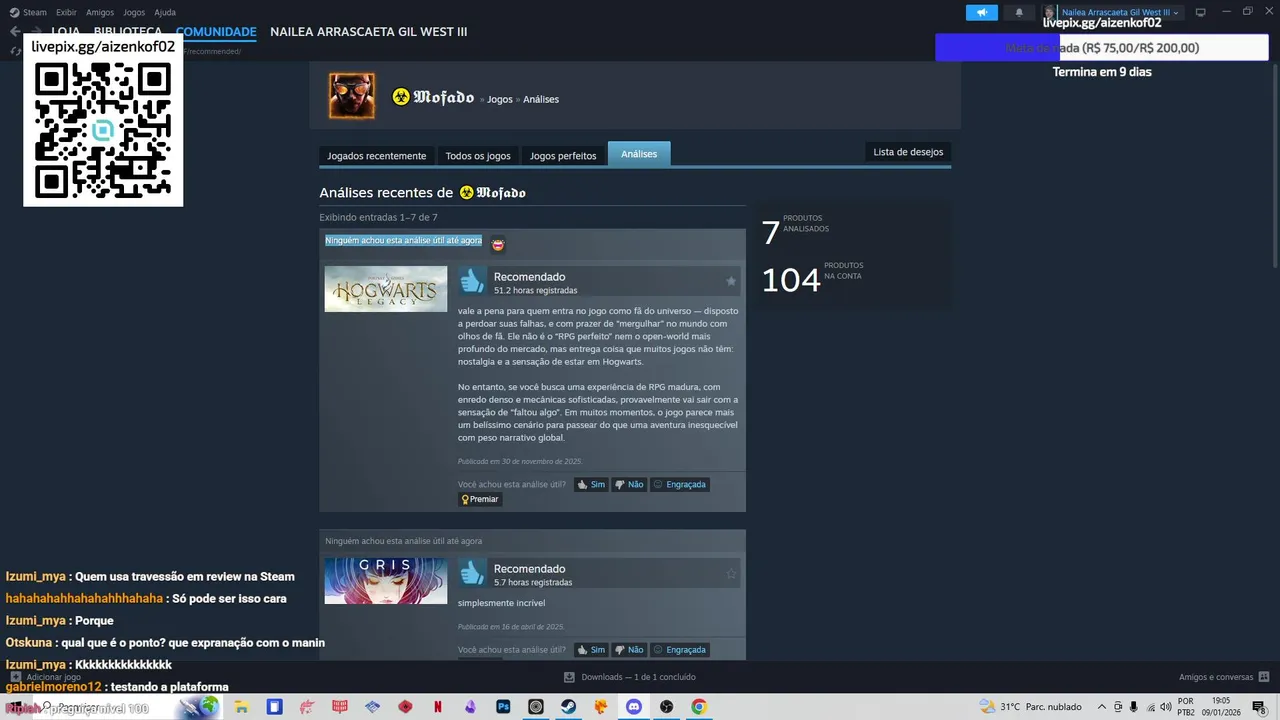Open the notifications bell
The height and width of the screenshot is (720, 1280).
pyautogui.click(x=1019, y=12)
